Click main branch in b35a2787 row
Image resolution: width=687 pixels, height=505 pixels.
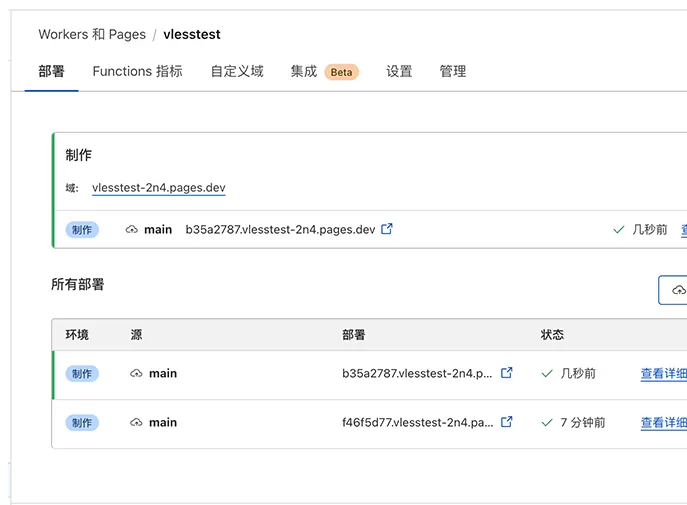163,374
